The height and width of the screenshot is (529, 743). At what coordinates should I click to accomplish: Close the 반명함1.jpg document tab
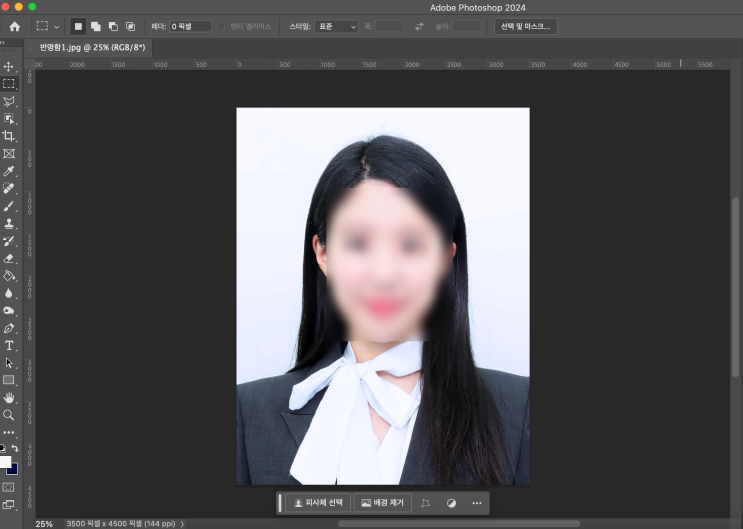pos(31,48)
